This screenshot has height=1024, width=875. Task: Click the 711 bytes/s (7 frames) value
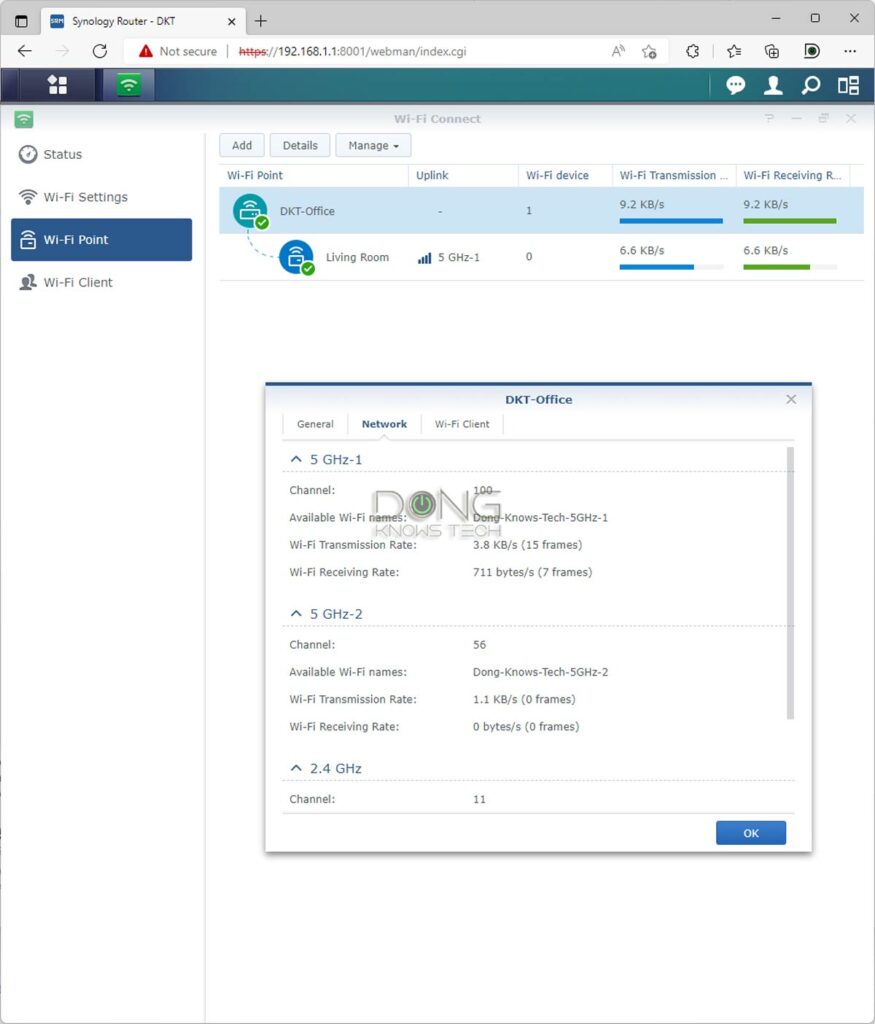click(x=532, y=572)
